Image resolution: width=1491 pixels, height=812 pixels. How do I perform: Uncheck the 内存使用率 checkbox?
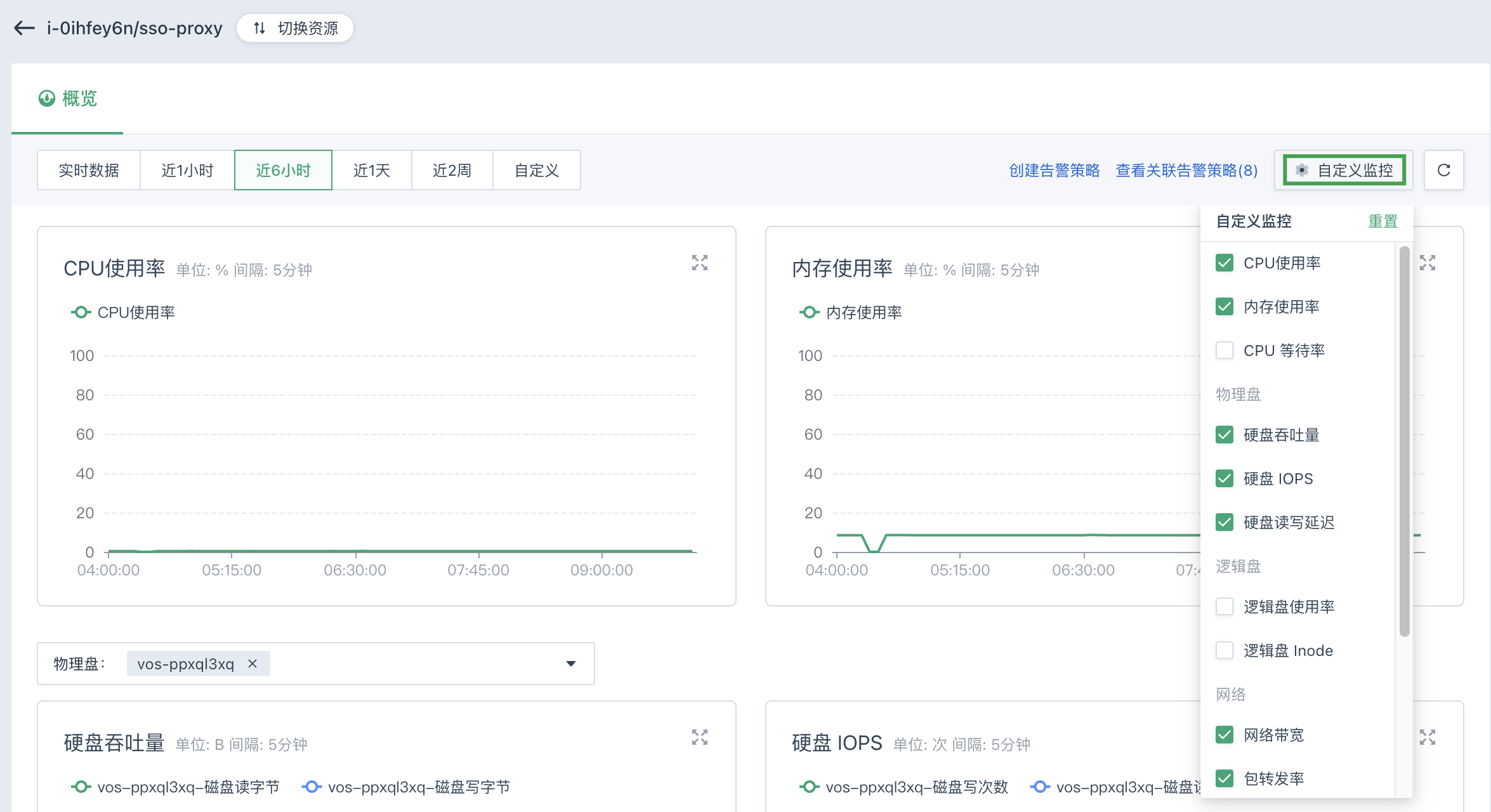[x=1225, y=306]
